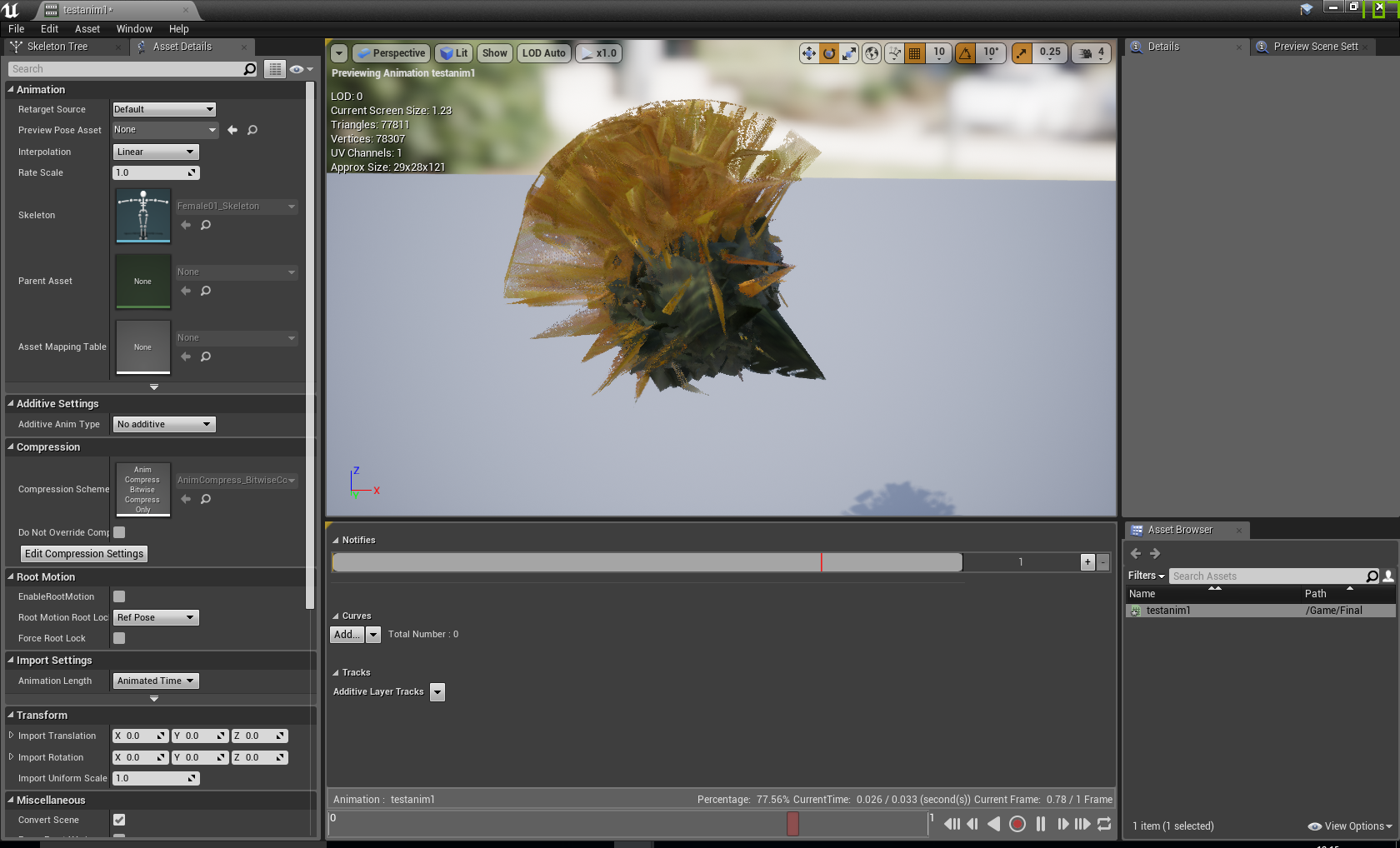Toggle property matrix list view icon
Viewport: 1400px width, 848px height.
[x=275, y=69]
